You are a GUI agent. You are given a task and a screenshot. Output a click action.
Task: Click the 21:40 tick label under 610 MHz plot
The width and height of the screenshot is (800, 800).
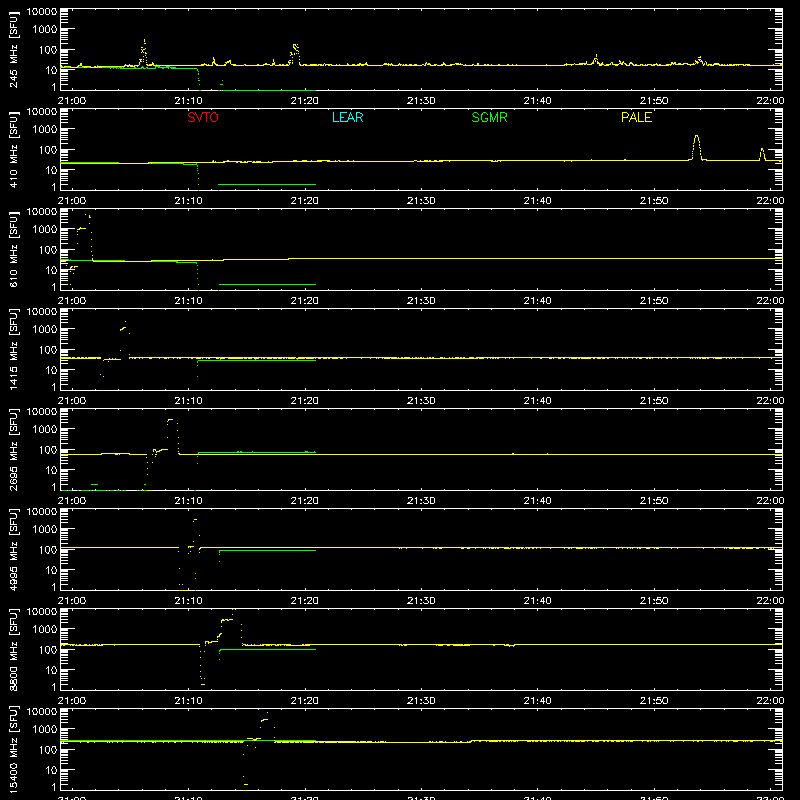(x=537, y=301)
